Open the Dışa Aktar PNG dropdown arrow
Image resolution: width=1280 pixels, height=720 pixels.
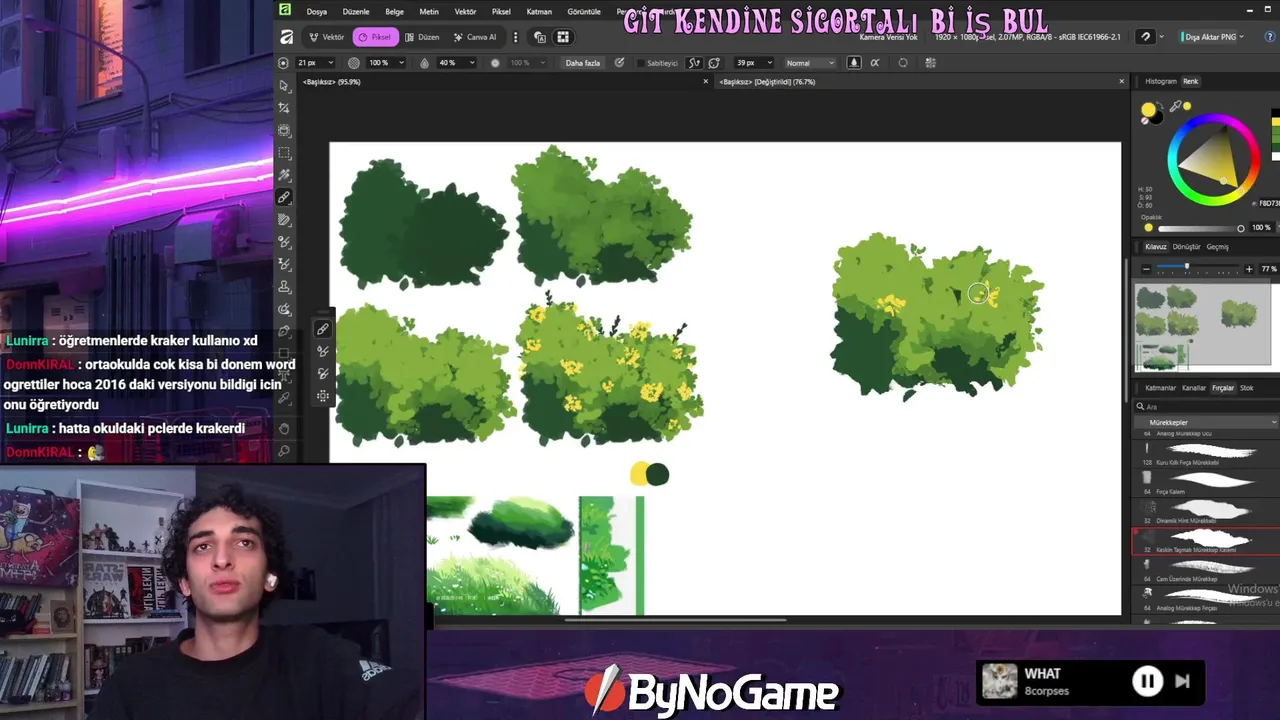[1241, 37]
